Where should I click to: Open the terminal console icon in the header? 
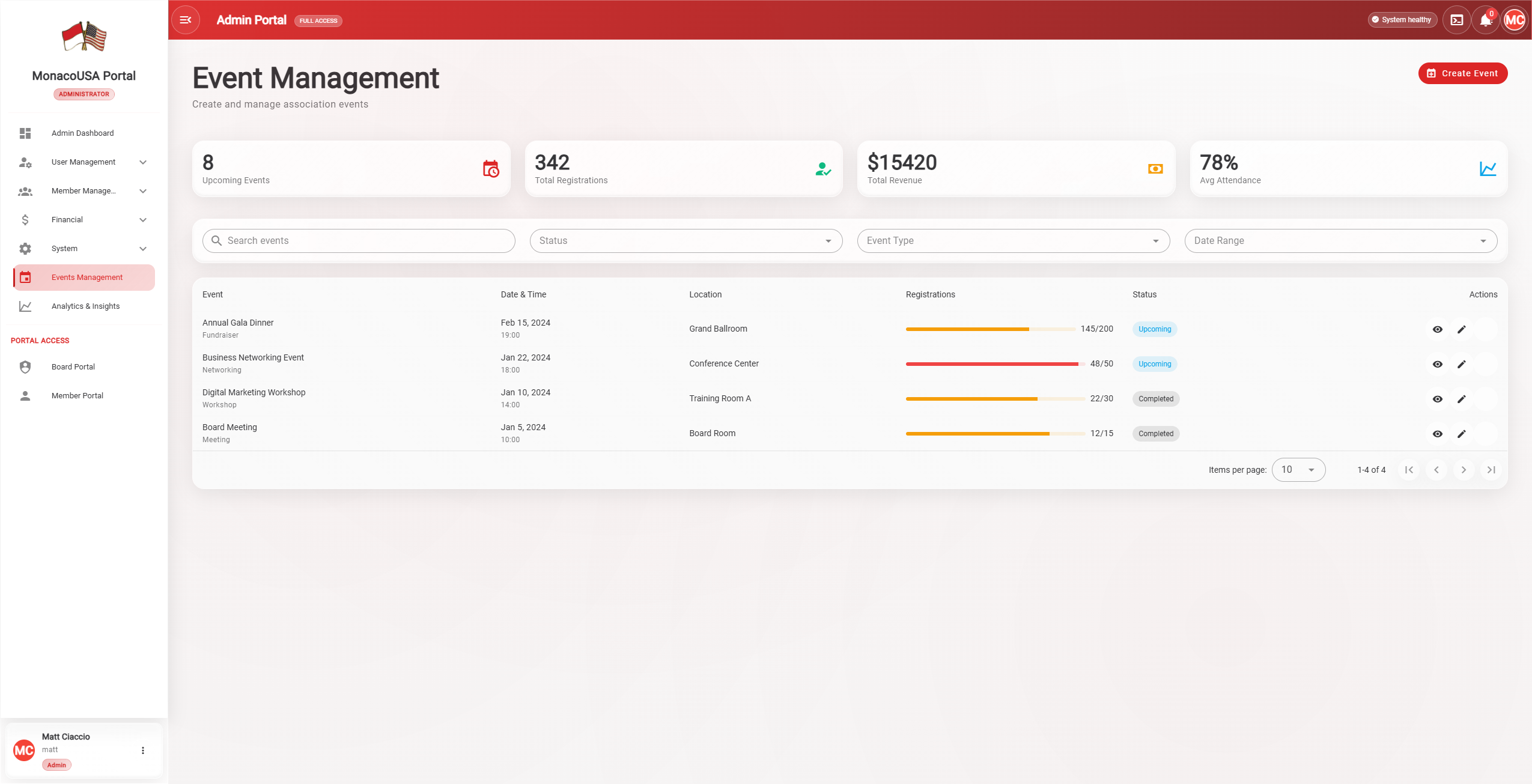pyautogui.click(x=1456, y=20)
